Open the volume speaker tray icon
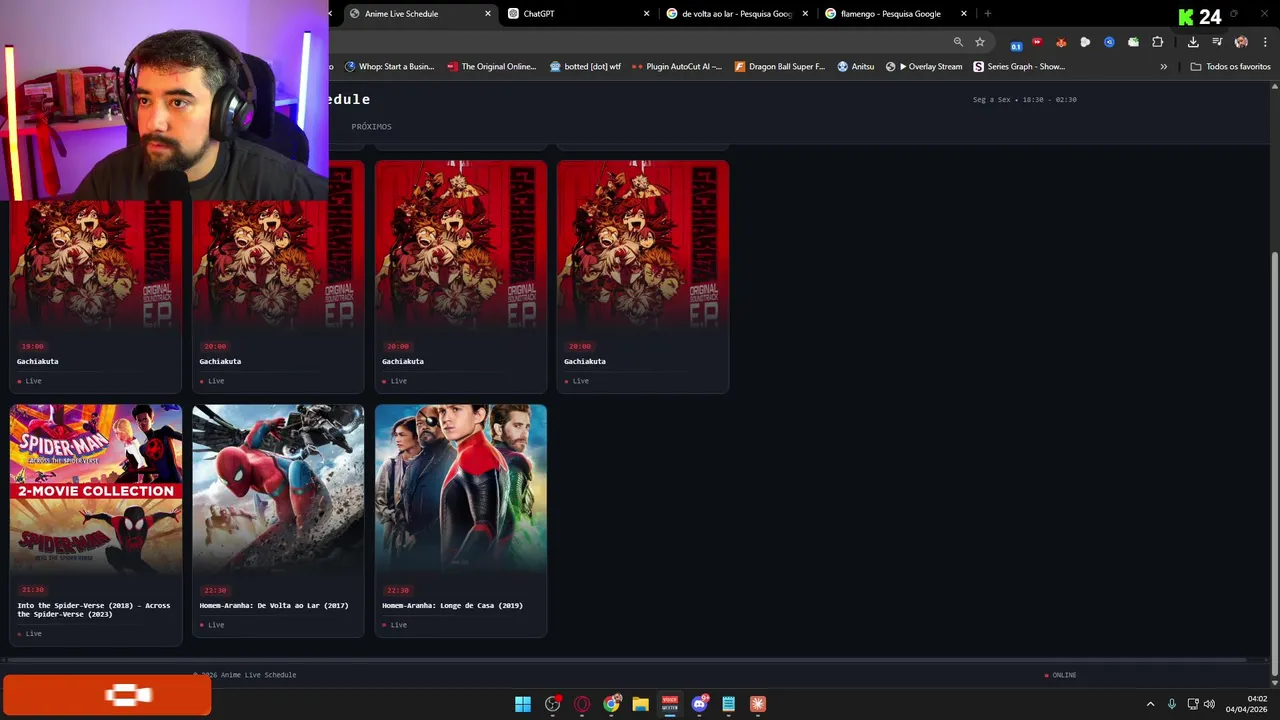This screenshot has width=1280, height=720. (x=1209, y=704)
